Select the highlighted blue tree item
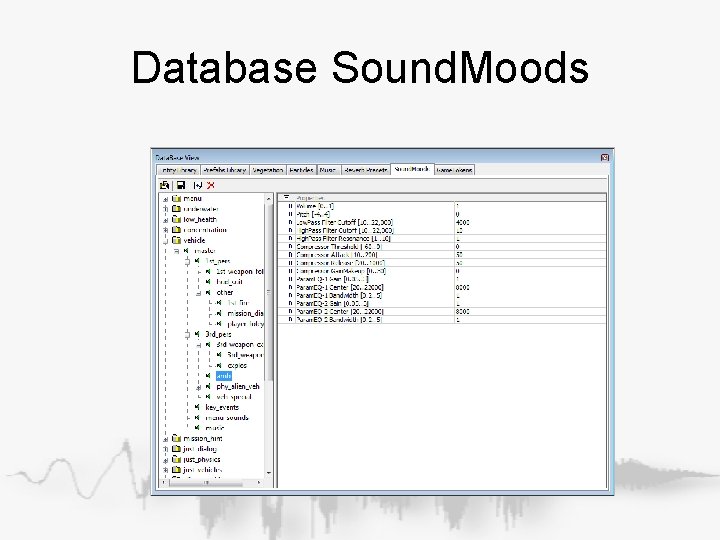The image size is (720, 540). [x=224, y=376]
